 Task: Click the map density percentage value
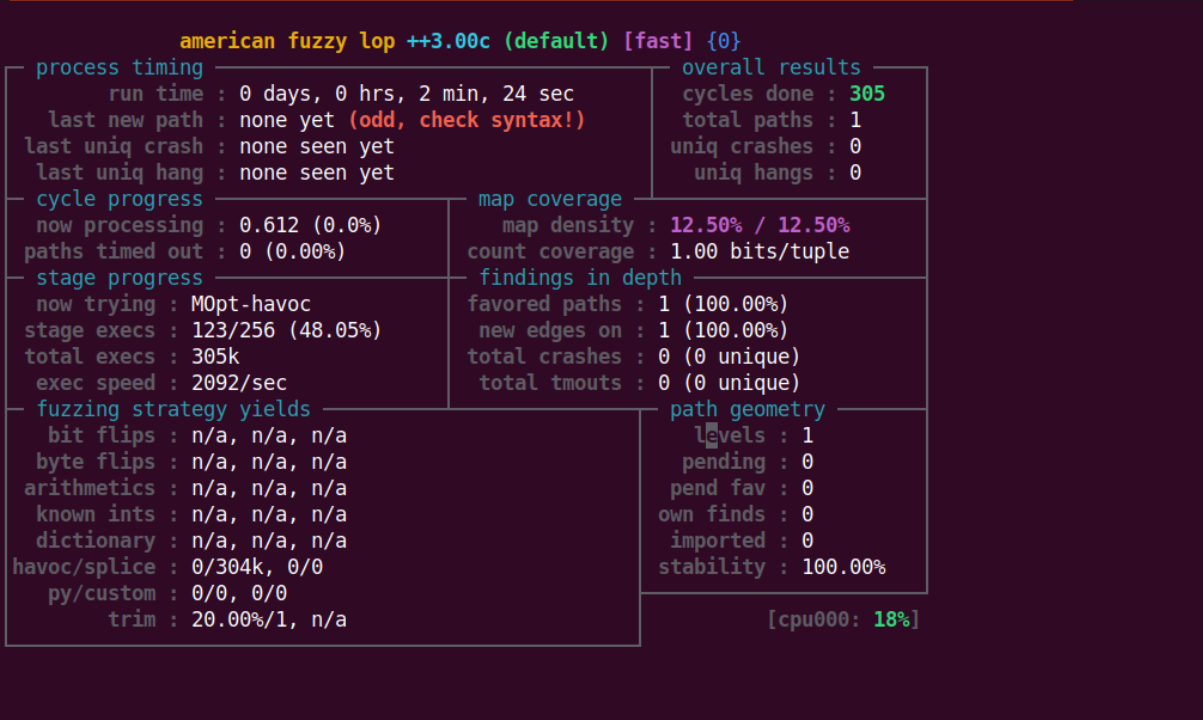[759, 225]
